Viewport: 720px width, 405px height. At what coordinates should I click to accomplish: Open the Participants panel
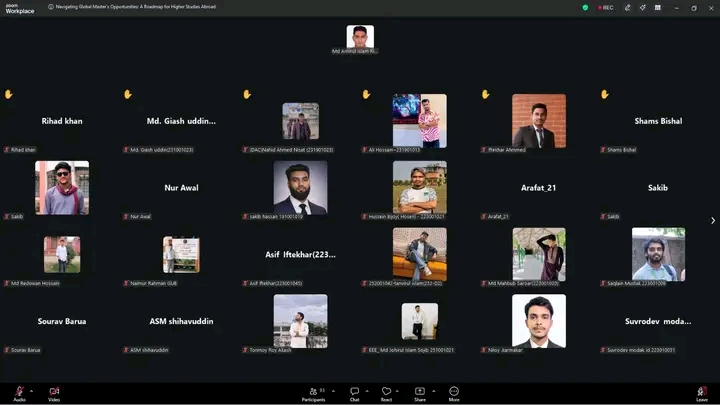(x=312, y=391)
